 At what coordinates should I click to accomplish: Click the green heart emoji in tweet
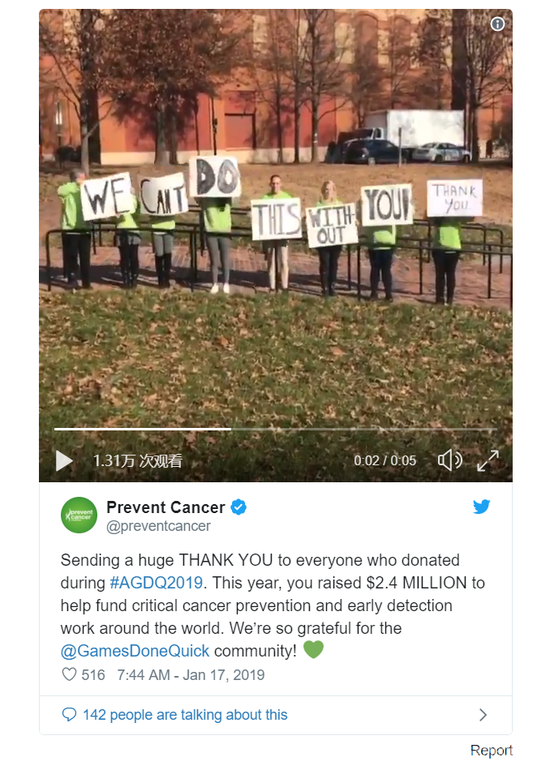pos(313,649)
